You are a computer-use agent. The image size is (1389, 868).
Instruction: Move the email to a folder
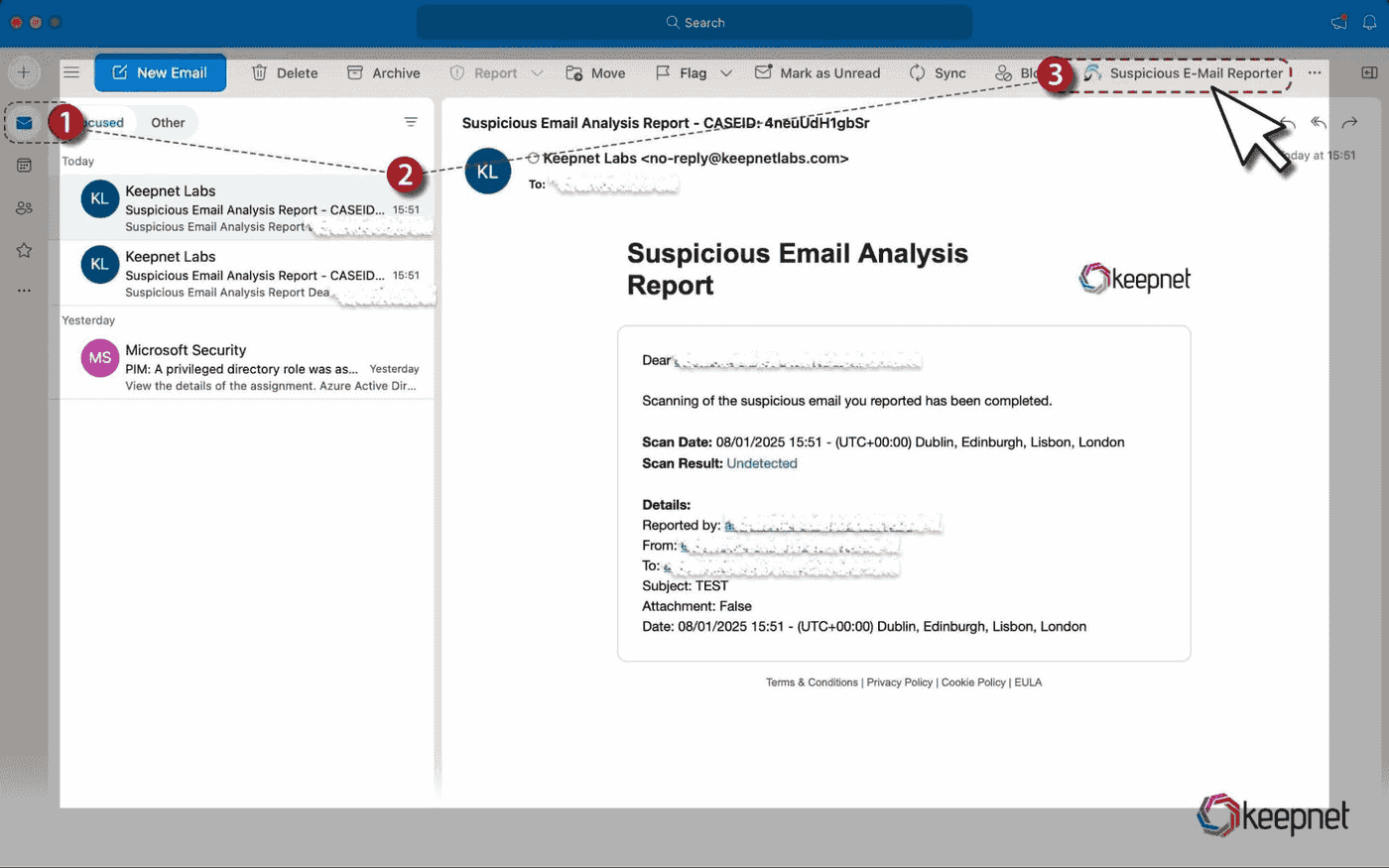click(595, 72)
